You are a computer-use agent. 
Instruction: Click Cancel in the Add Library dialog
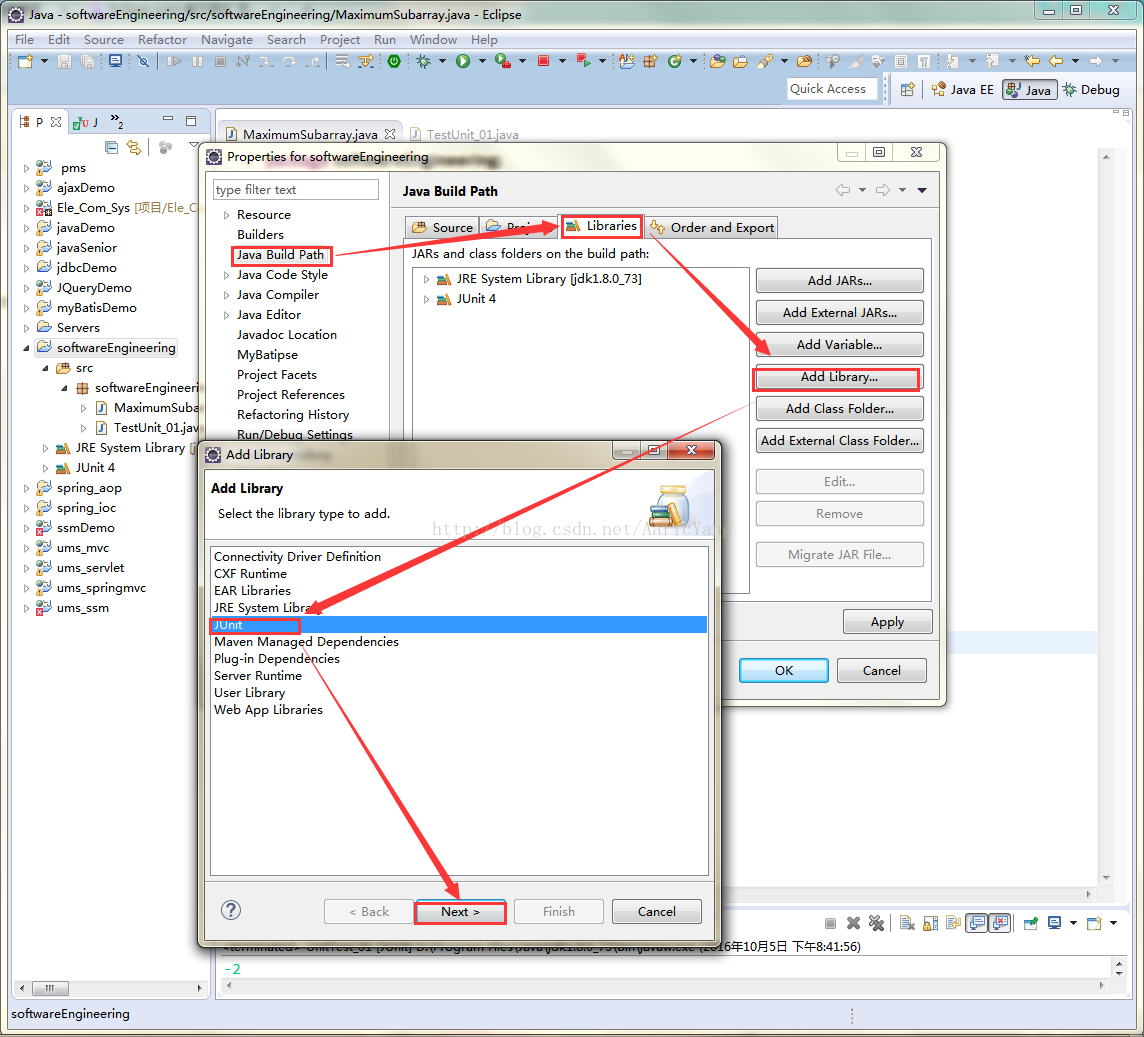point(657,911)
